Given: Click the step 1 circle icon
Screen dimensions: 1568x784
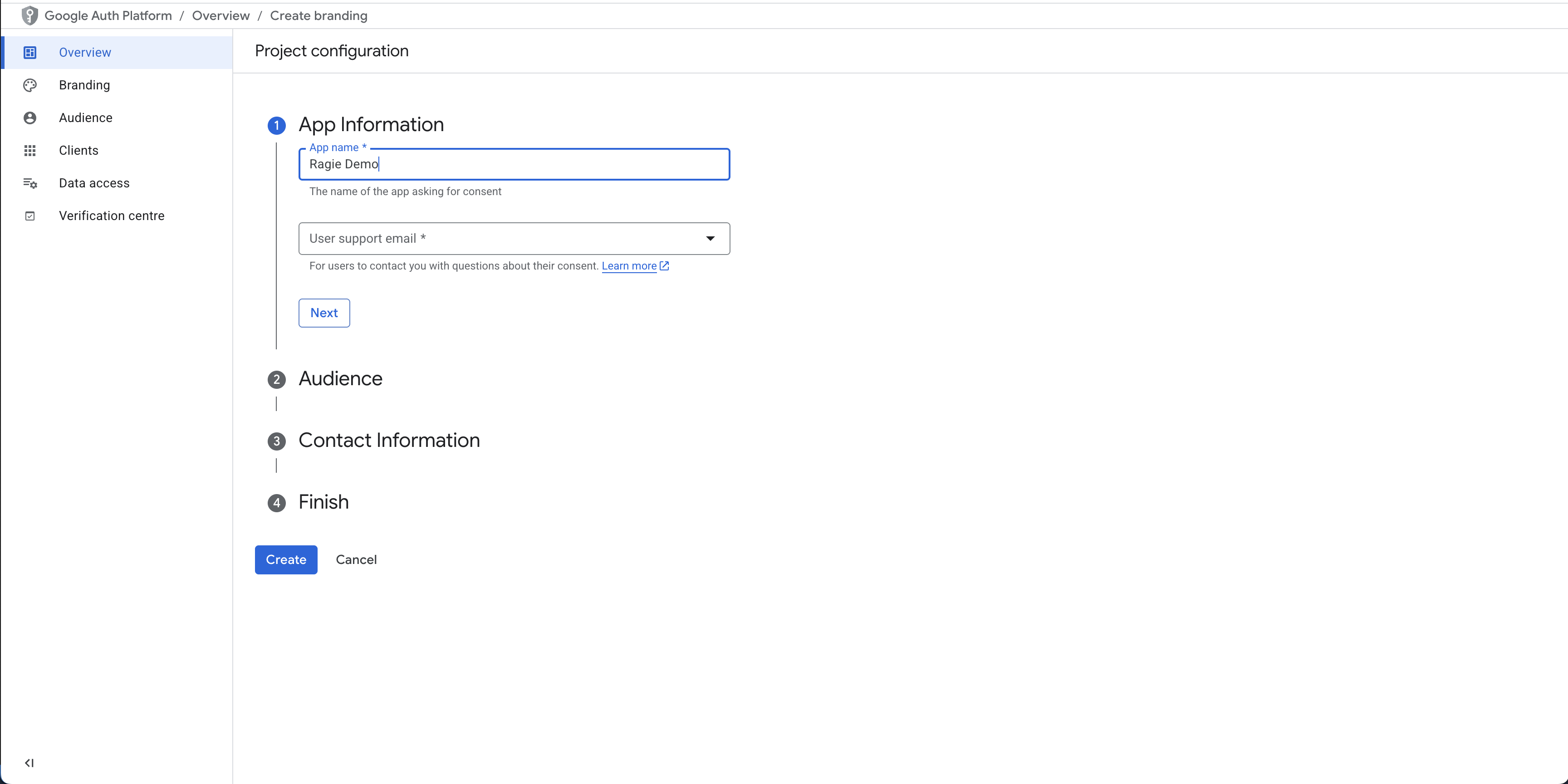Looking at the screenshot, I should tap(276, 125).
